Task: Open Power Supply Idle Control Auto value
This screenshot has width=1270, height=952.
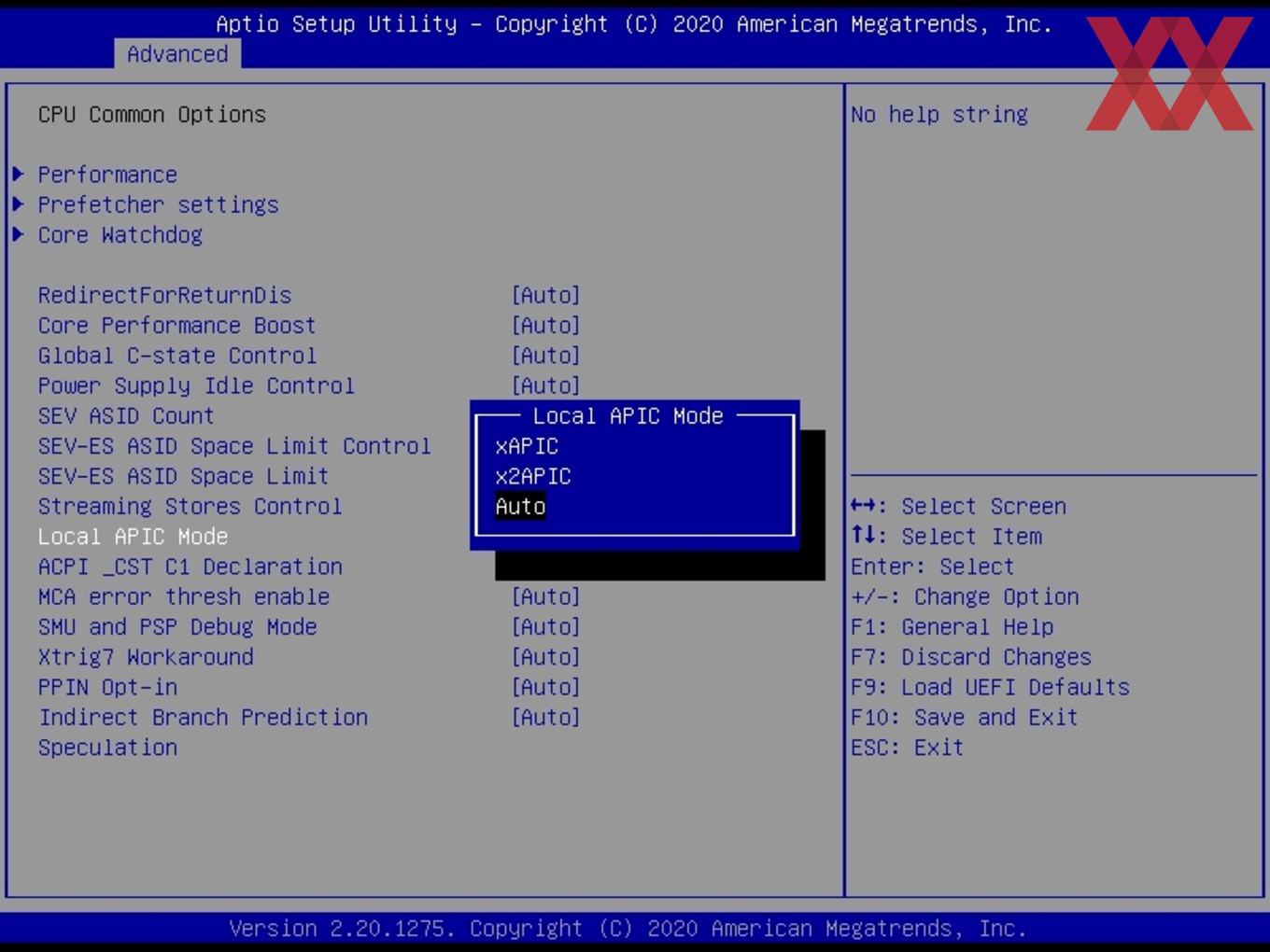Action: coord(545,385)
